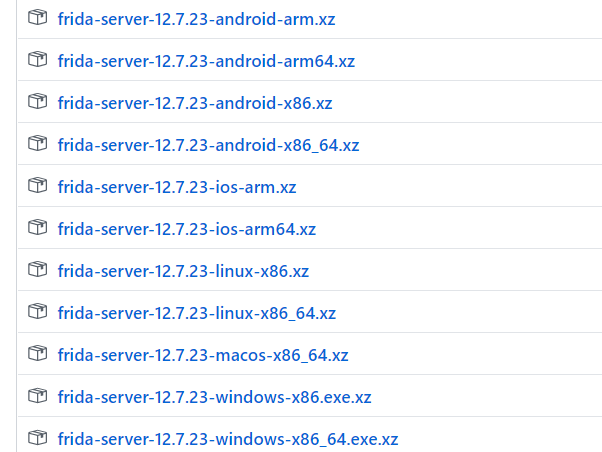Viewport: 602px width, 452px height.
Task: Download frida-server-12.7.23-ios-arm.xz
Action: (177, 187)
